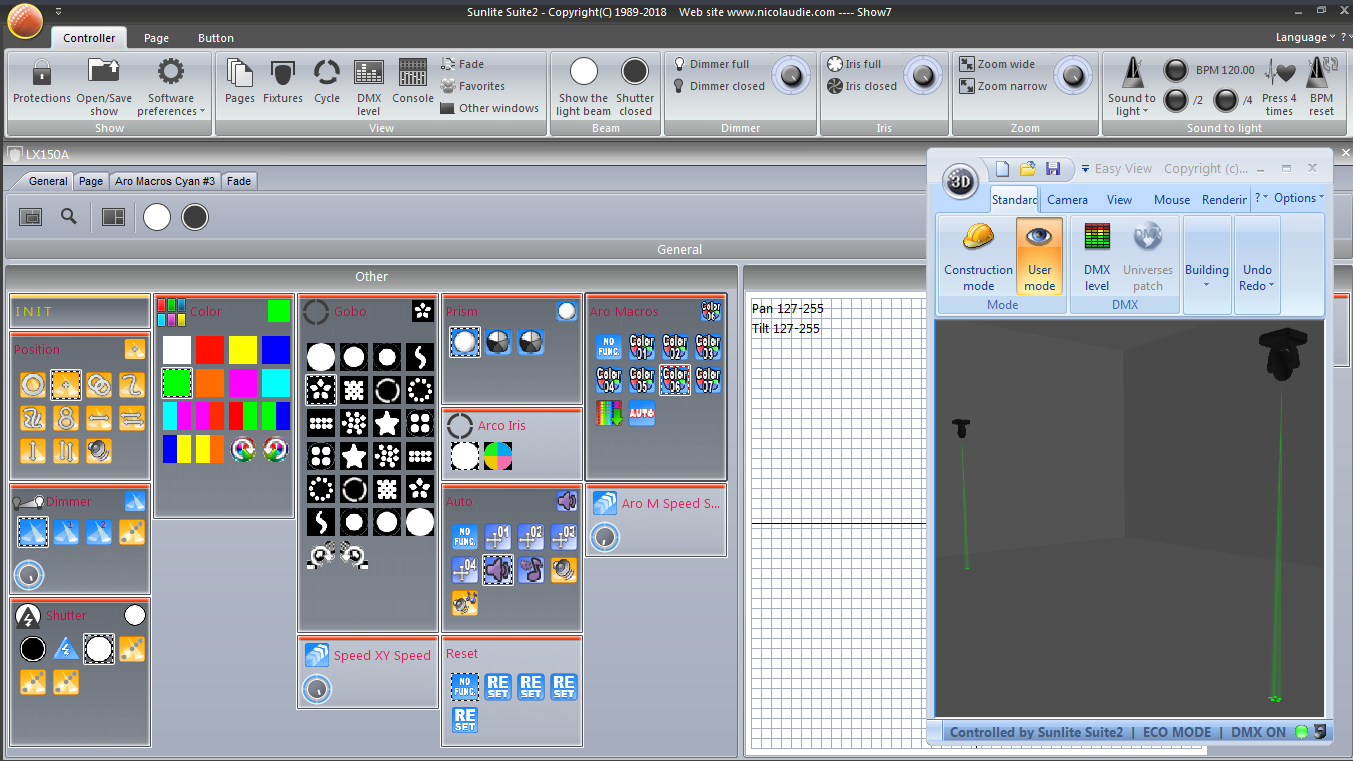
Task: Select the color wheel icon in Arco Iris
Action: [498, 457]
